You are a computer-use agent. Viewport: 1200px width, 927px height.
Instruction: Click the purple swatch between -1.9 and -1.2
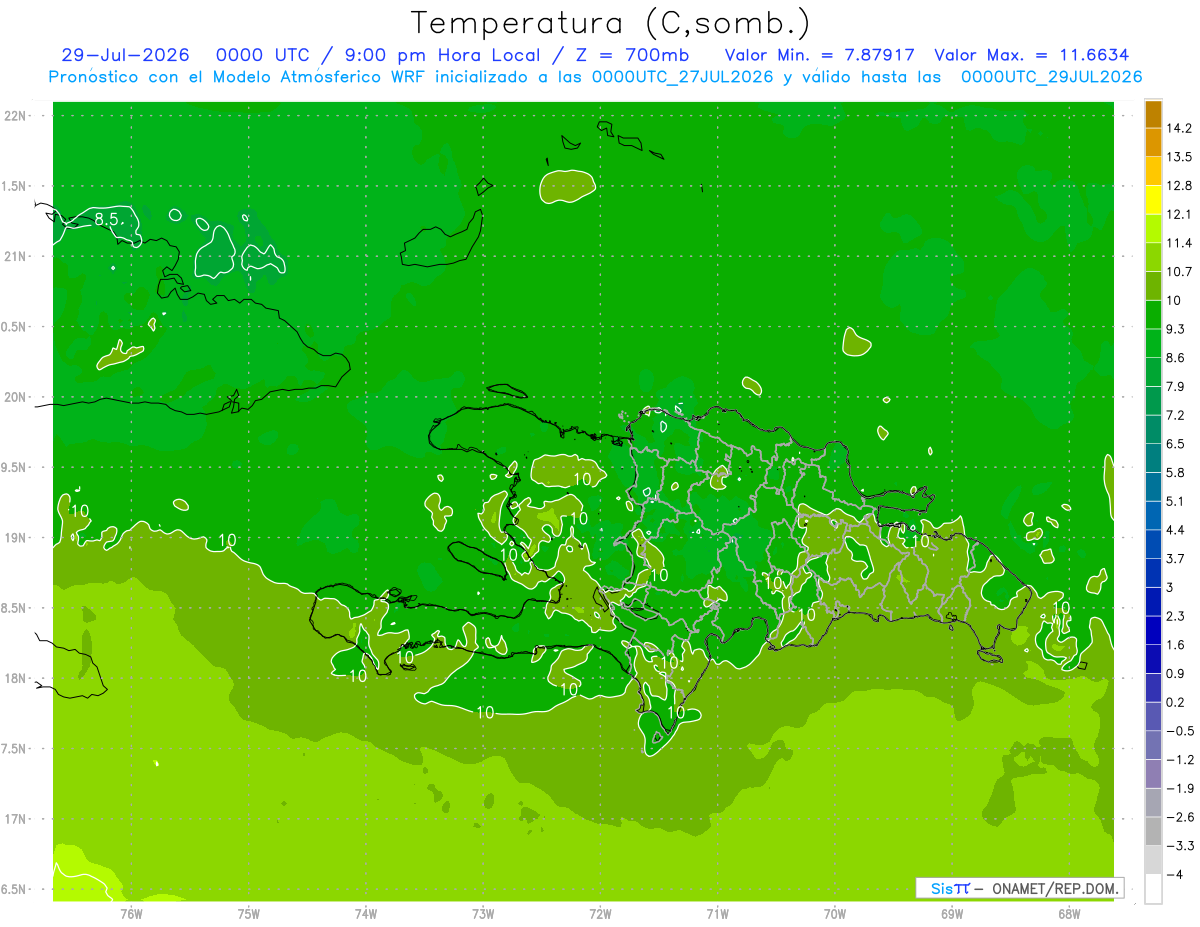1153,774
